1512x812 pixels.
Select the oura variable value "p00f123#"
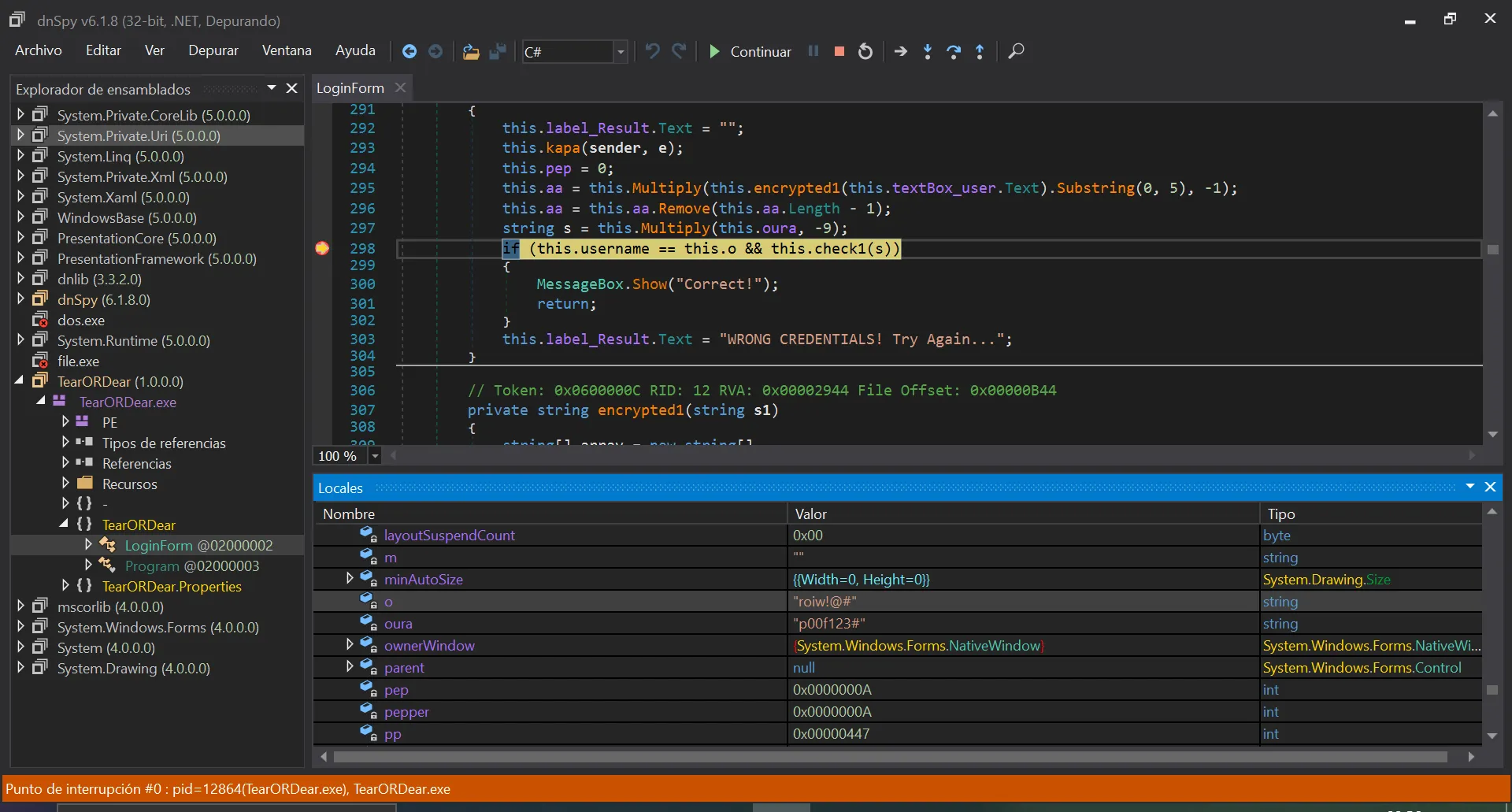point(829,624)
